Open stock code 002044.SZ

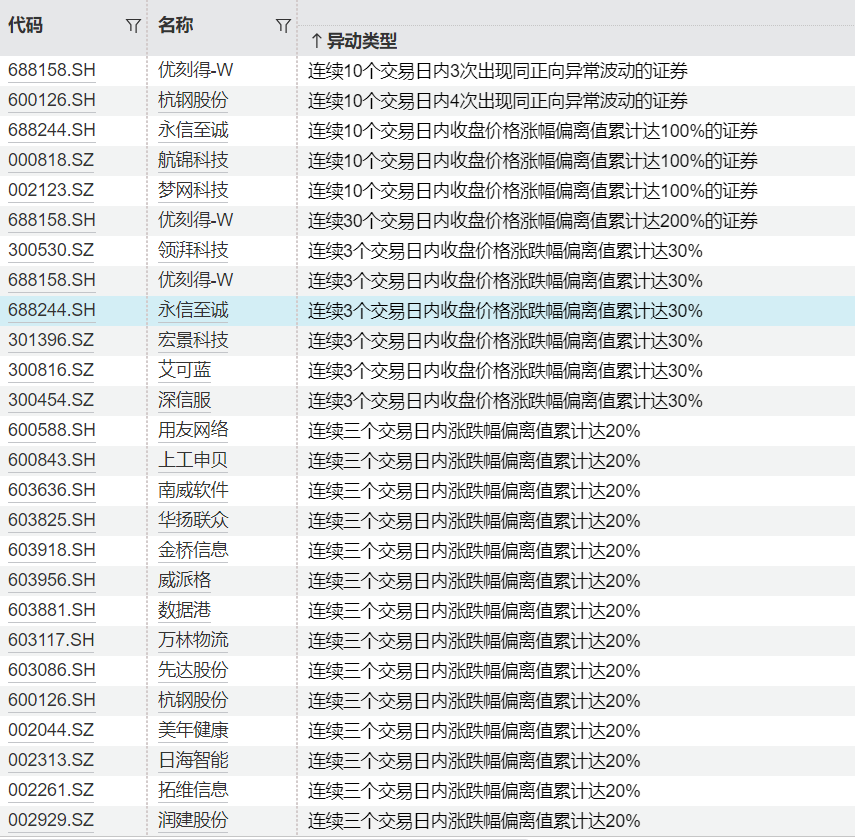click(51, 730)
